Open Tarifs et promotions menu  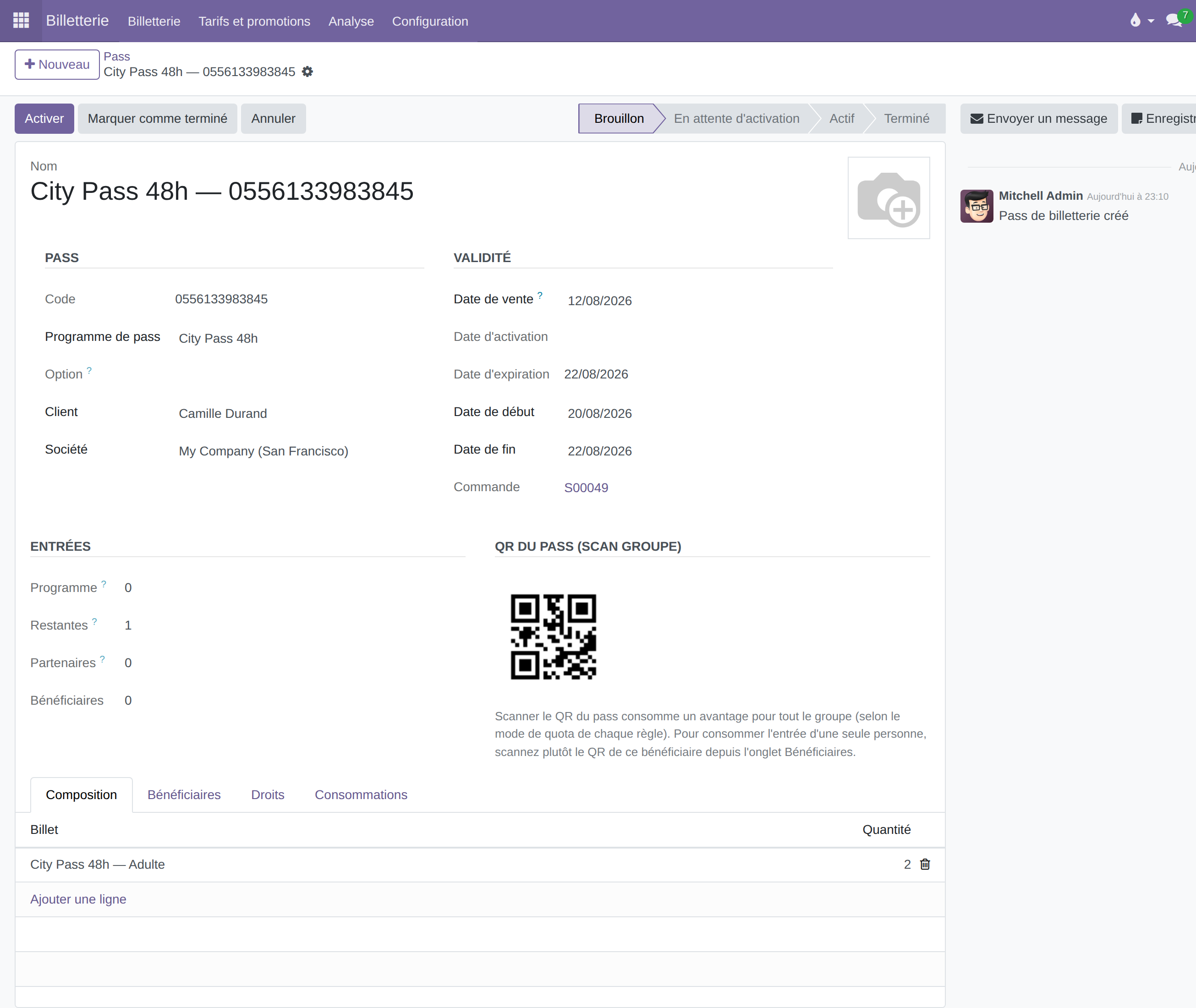(x=254, y=21)
